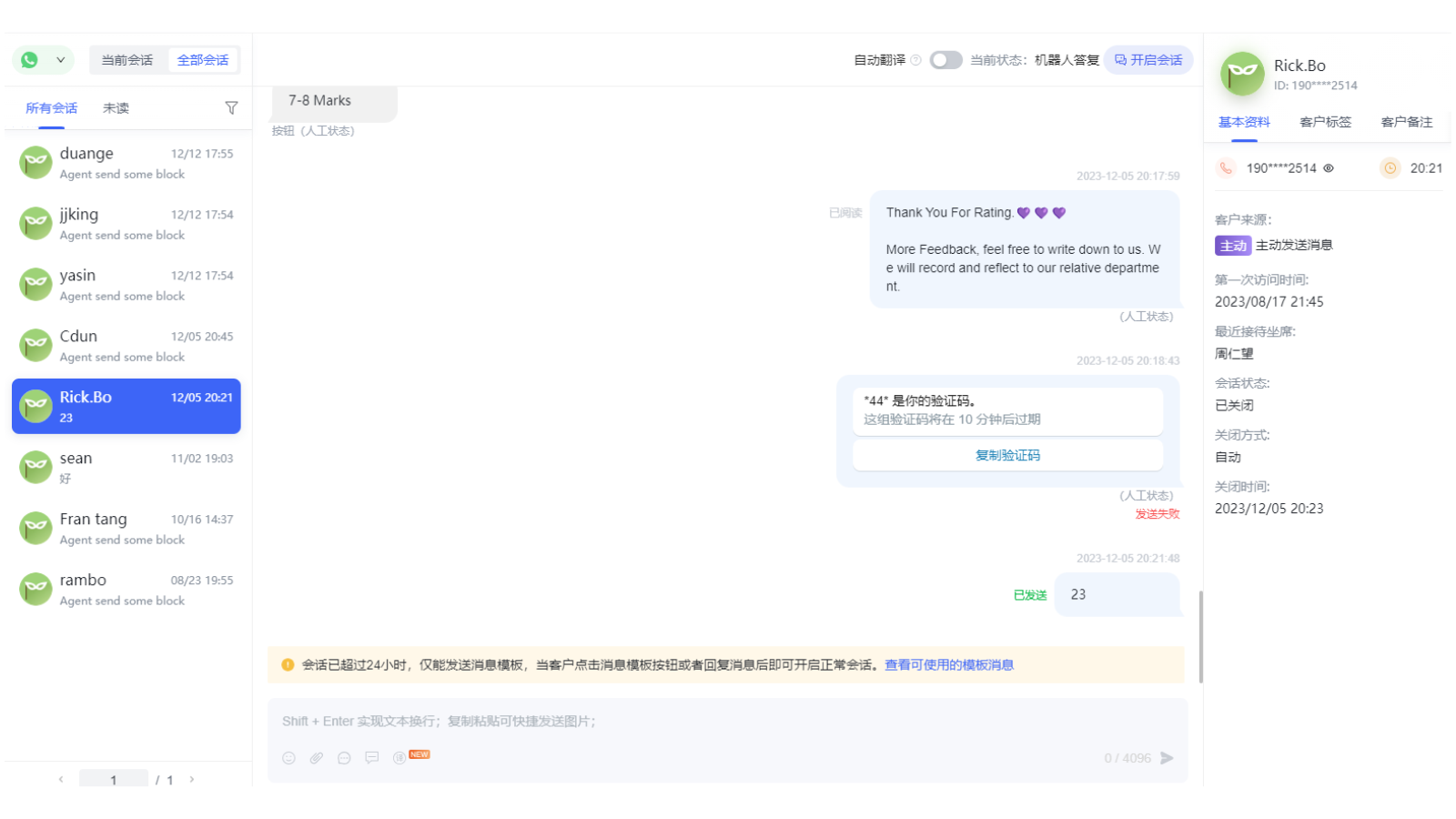Click the previous page chevron in pagination

point(60,780)
